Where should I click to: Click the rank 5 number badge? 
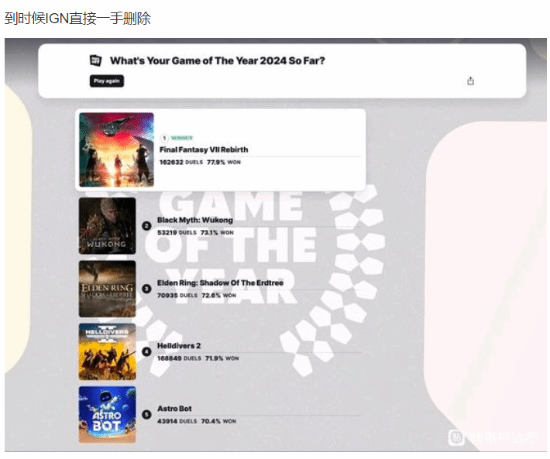tap(147, 414)
